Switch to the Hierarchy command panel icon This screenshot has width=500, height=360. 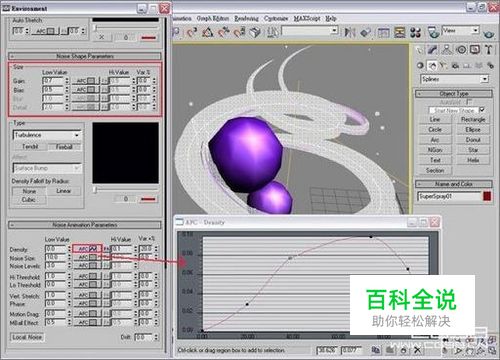pyautogui.click(x=447, y=50)
